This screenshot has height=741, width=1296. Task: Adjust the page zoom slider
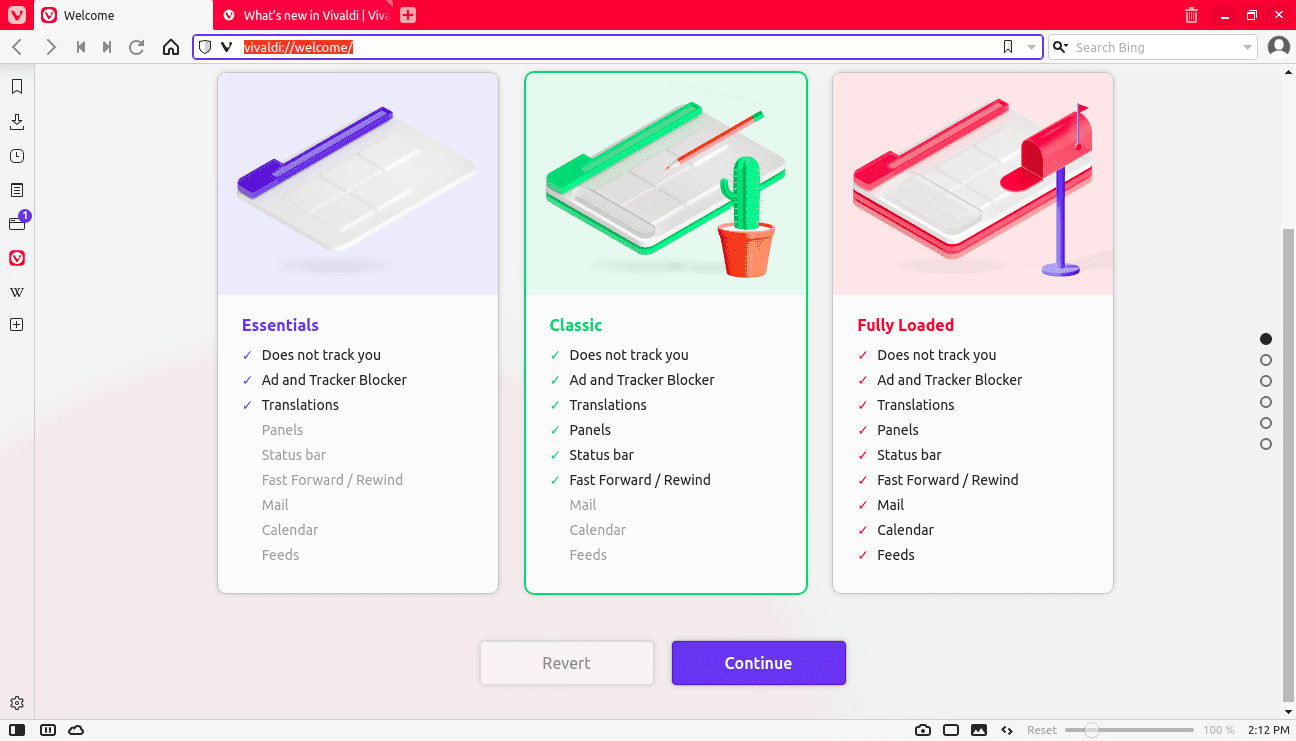1092,730
